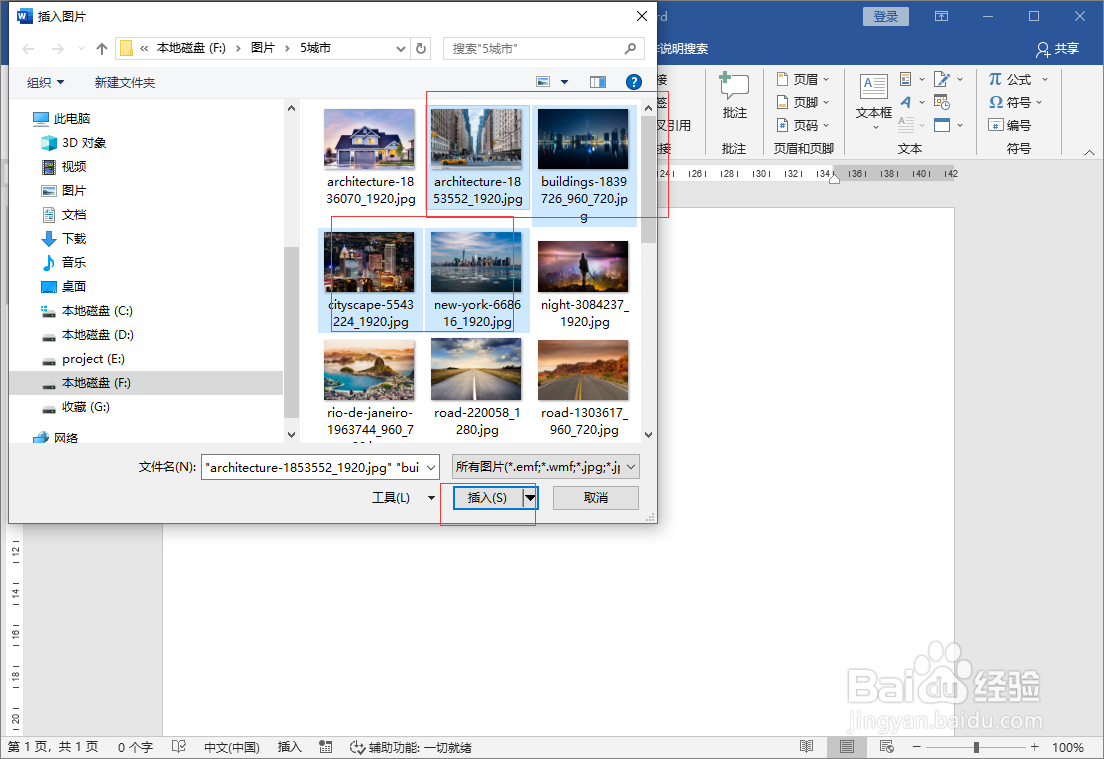Open the 文件名 filename combo dropdown
The width and height of the screenshot is (1104, 759).
tap(431, 468)
